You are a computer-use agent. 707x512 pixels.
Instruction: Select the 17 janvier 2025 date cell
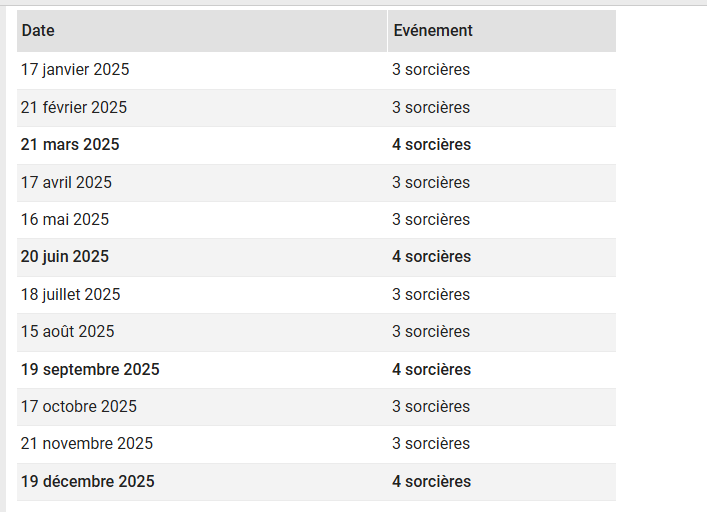(x=75, y=70)
